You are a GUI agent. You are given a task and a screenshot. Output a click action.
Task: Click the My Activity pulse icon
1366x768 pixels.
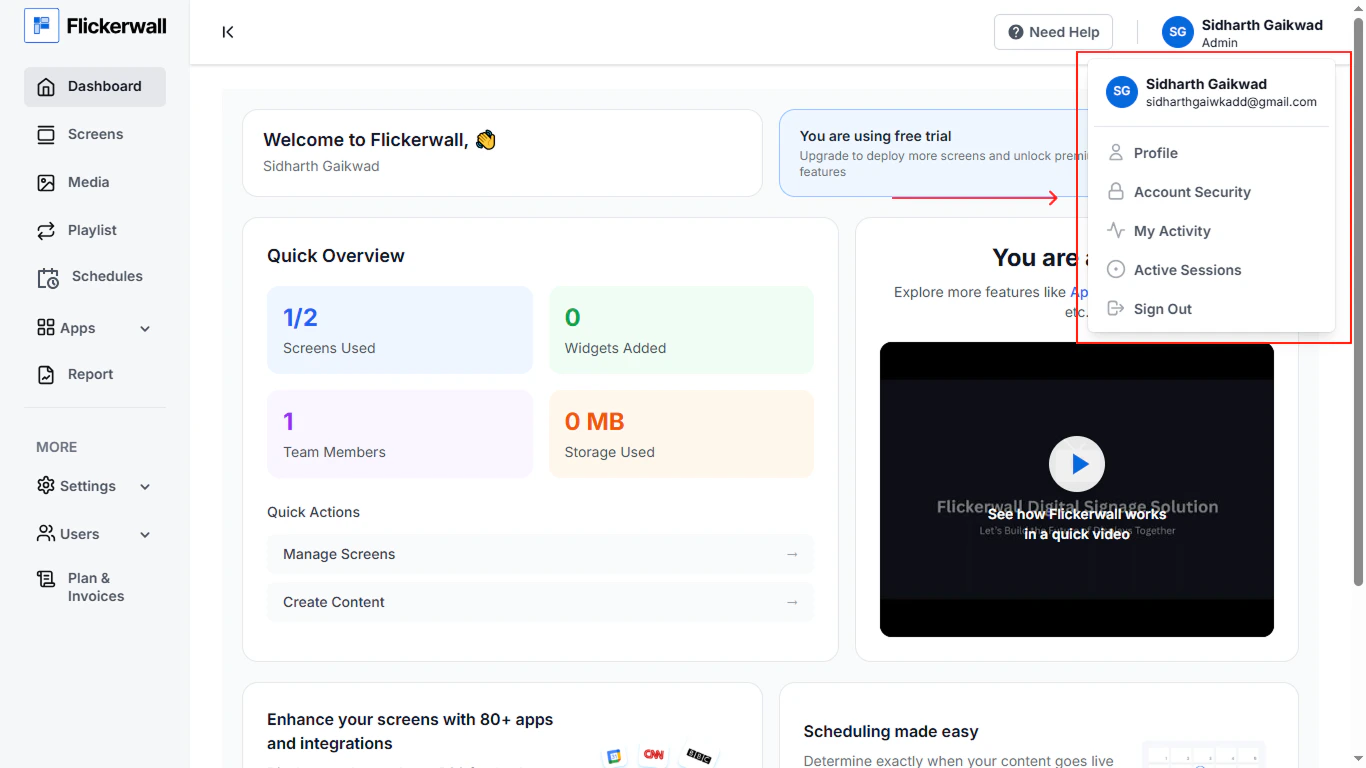pos(1116,230)
